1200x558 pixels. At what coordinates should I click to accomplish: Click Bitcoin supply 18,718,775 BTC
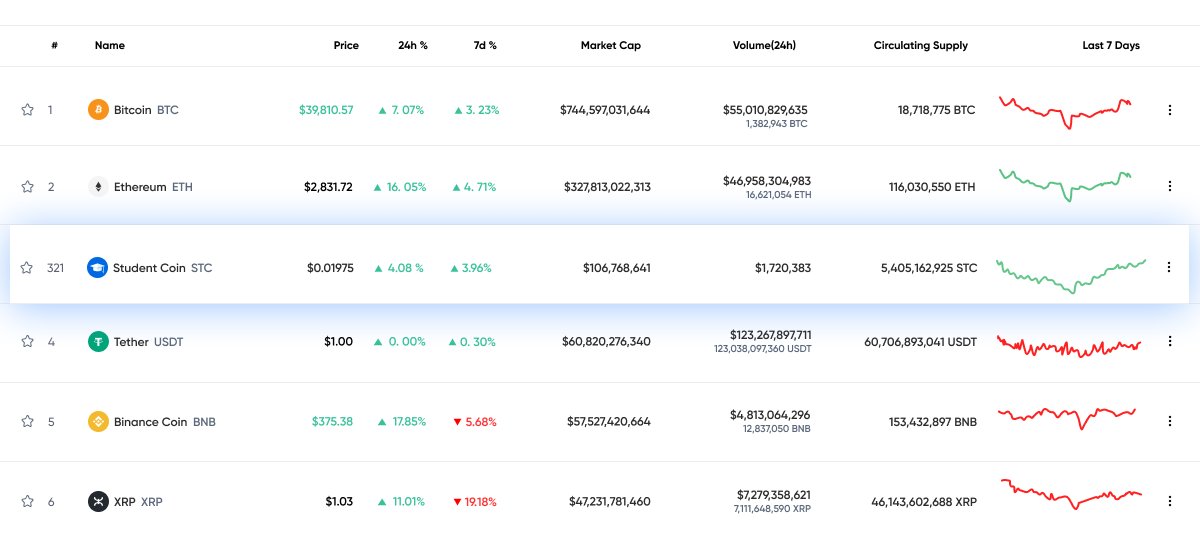coord(936,110)
